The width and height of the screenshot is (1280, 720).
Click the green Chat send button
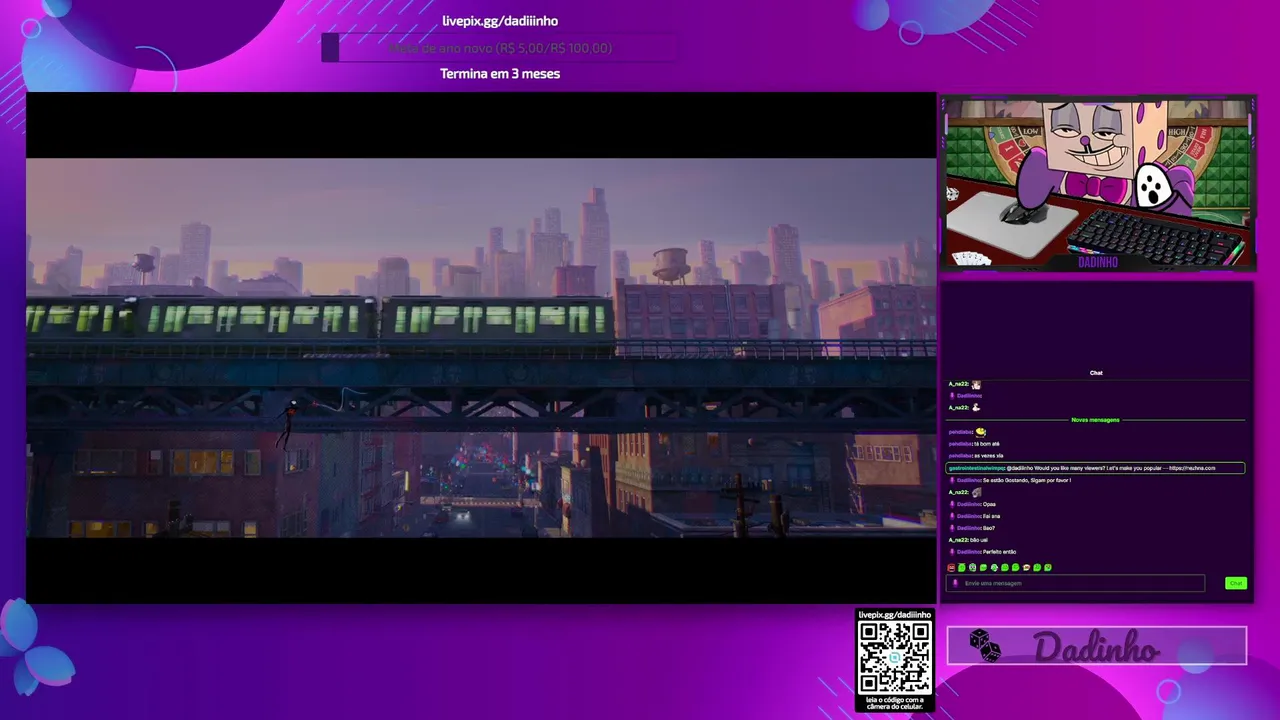[1236, 583]
